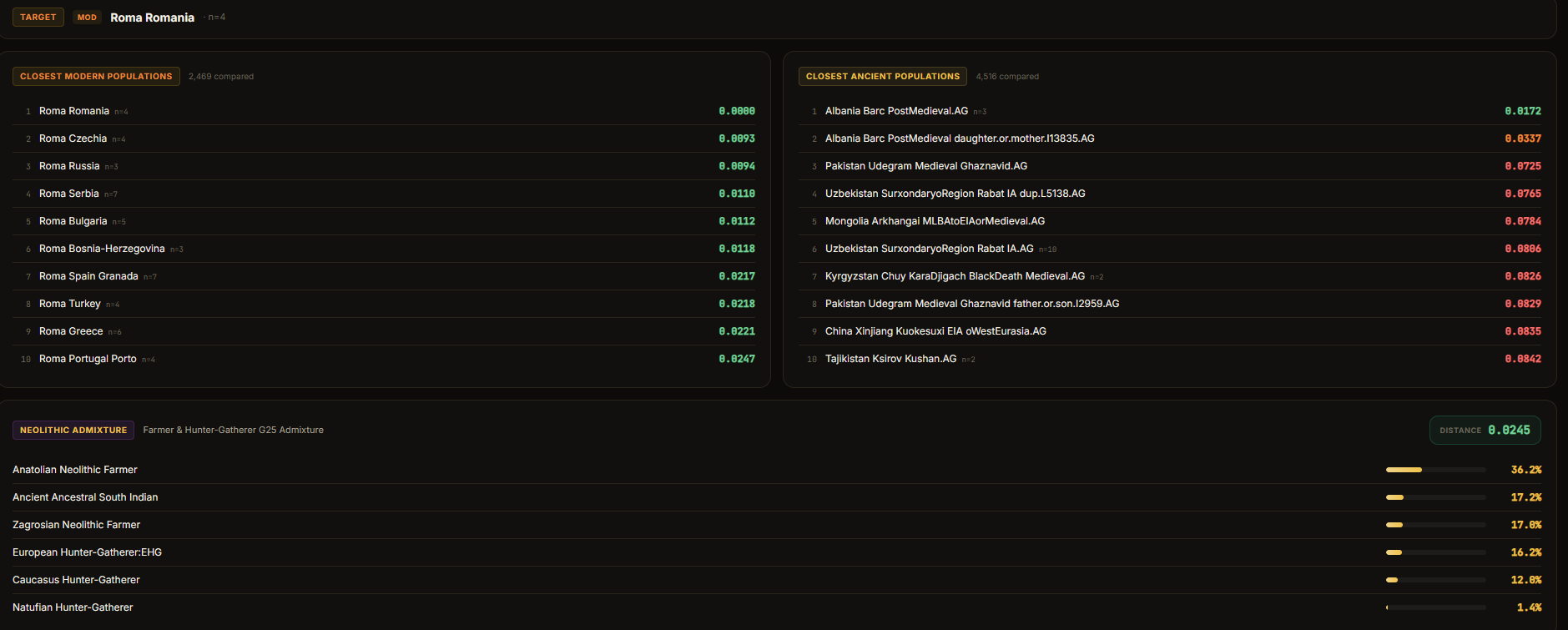Click the 0.0247 distance for Roma Portugal Porto

[x=737, y=359]
